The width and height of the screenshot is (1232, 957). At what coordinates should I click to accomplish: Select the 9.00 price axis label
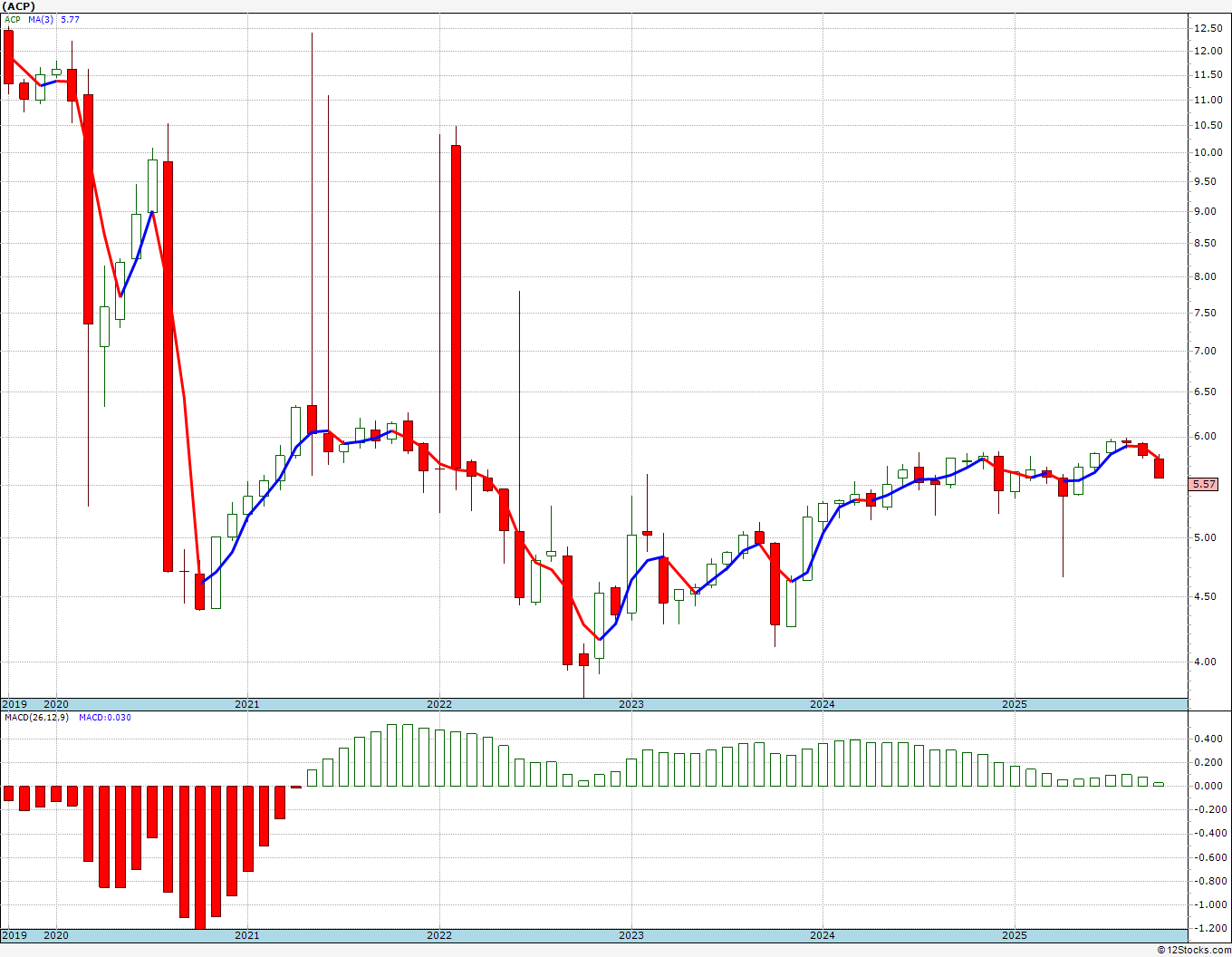(x=1206, y=211)
